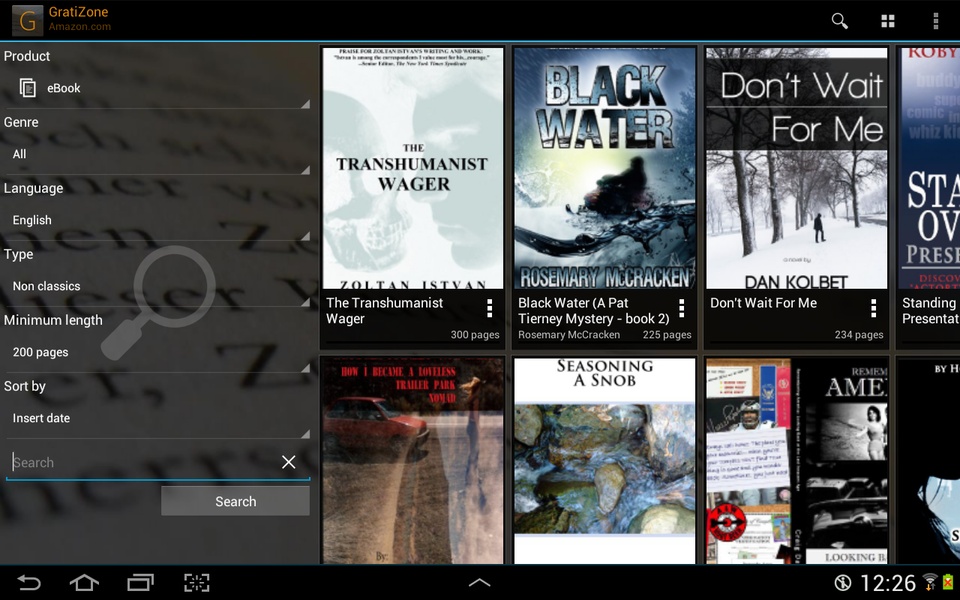Tap the battery status icon
Screen dimensions: 960x600
pos(948,582)
